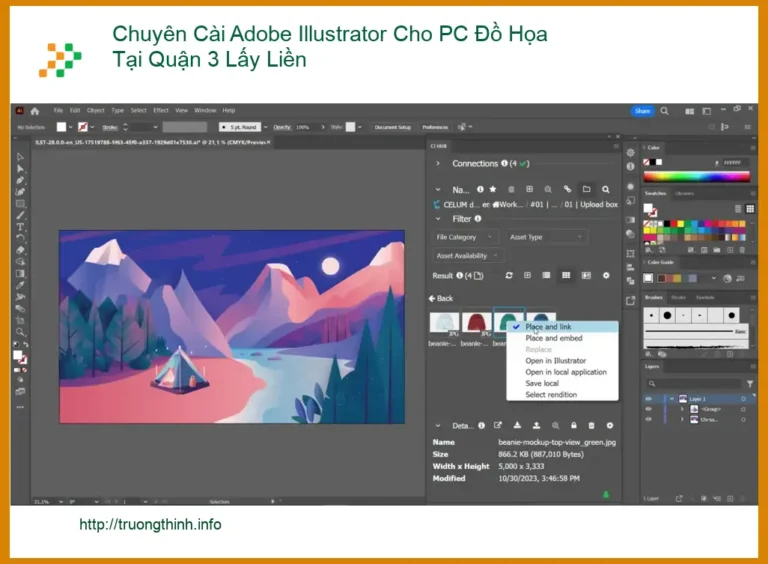Click the color spectrum bar in Color panel
This screenshot has width=768, height=564.
click(x=696, y=177)
